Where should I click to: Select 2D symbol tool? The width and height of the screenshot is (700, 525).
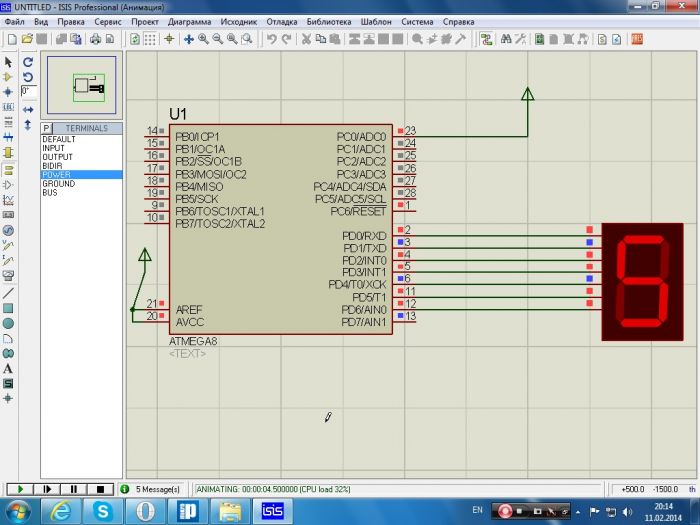(x=8, y=383)
